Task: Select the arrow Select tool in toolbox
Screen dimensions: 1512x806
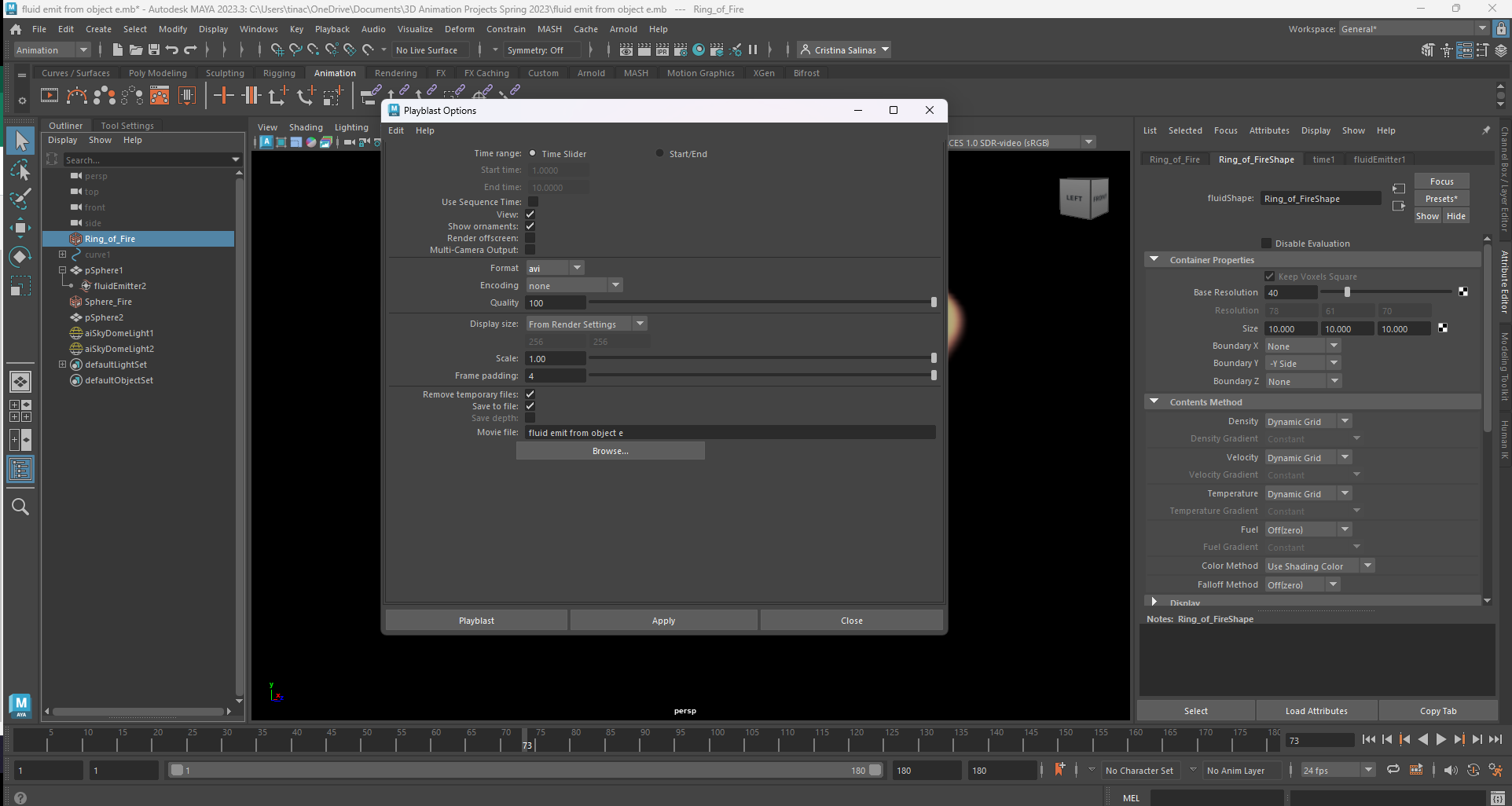Action: (x=20, y=141)
